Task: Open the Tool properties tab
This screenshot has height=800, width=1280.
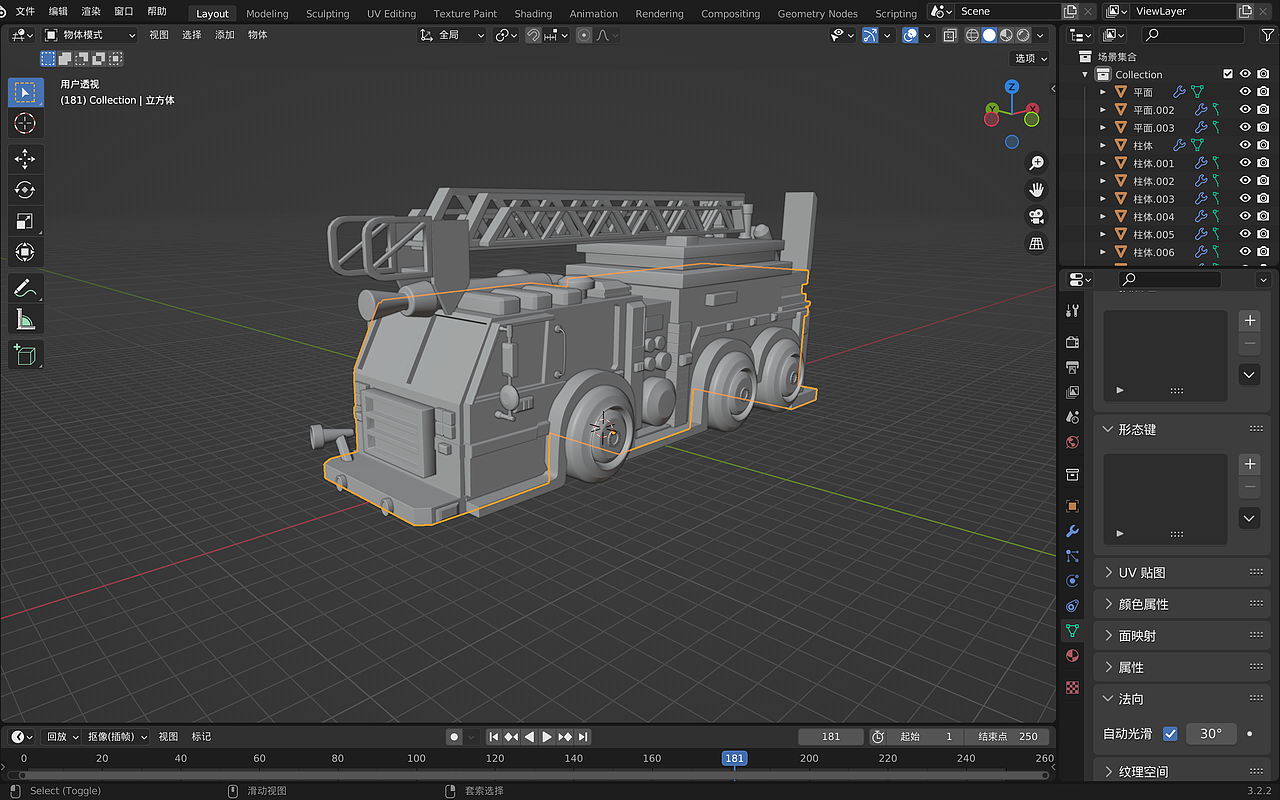Action: tap(1073, 311)
